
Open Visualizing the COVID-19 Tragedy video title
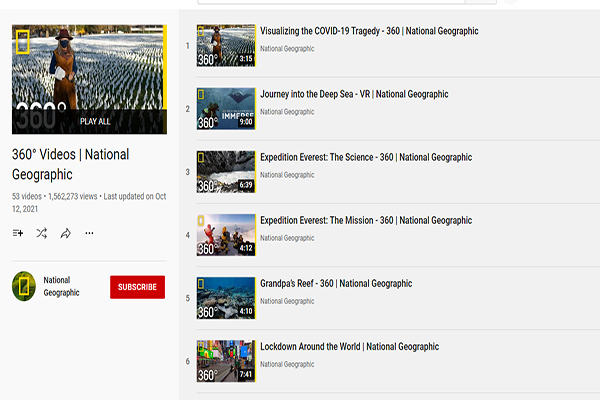click(369, 31)
